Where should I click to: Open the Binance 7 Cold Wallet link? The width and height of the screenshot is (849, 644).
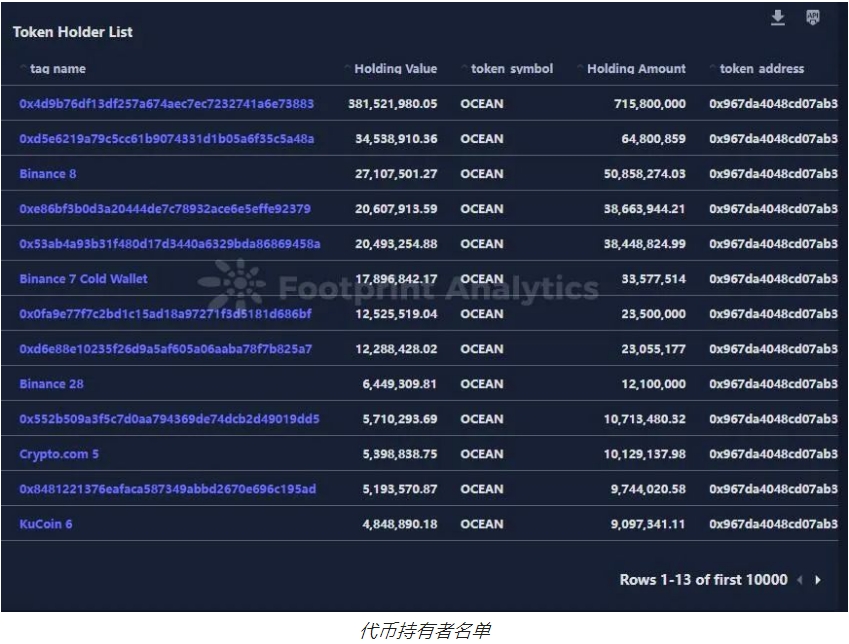83,279
